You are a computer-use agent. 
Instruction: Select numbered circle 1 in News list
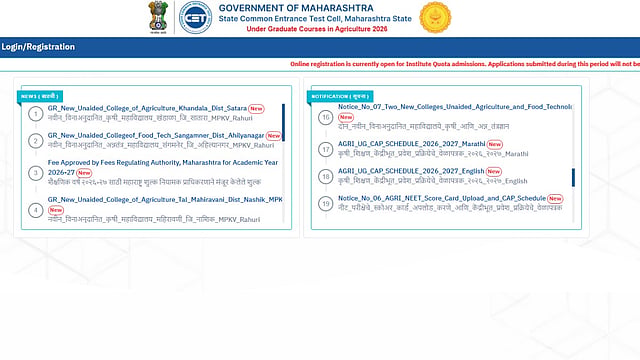[36, 113]
